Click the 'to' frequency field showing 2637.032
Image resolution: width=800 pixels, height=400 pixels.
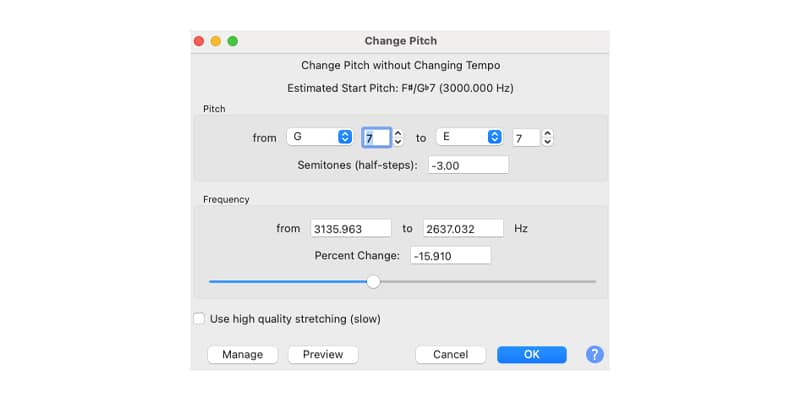point(463,229)
